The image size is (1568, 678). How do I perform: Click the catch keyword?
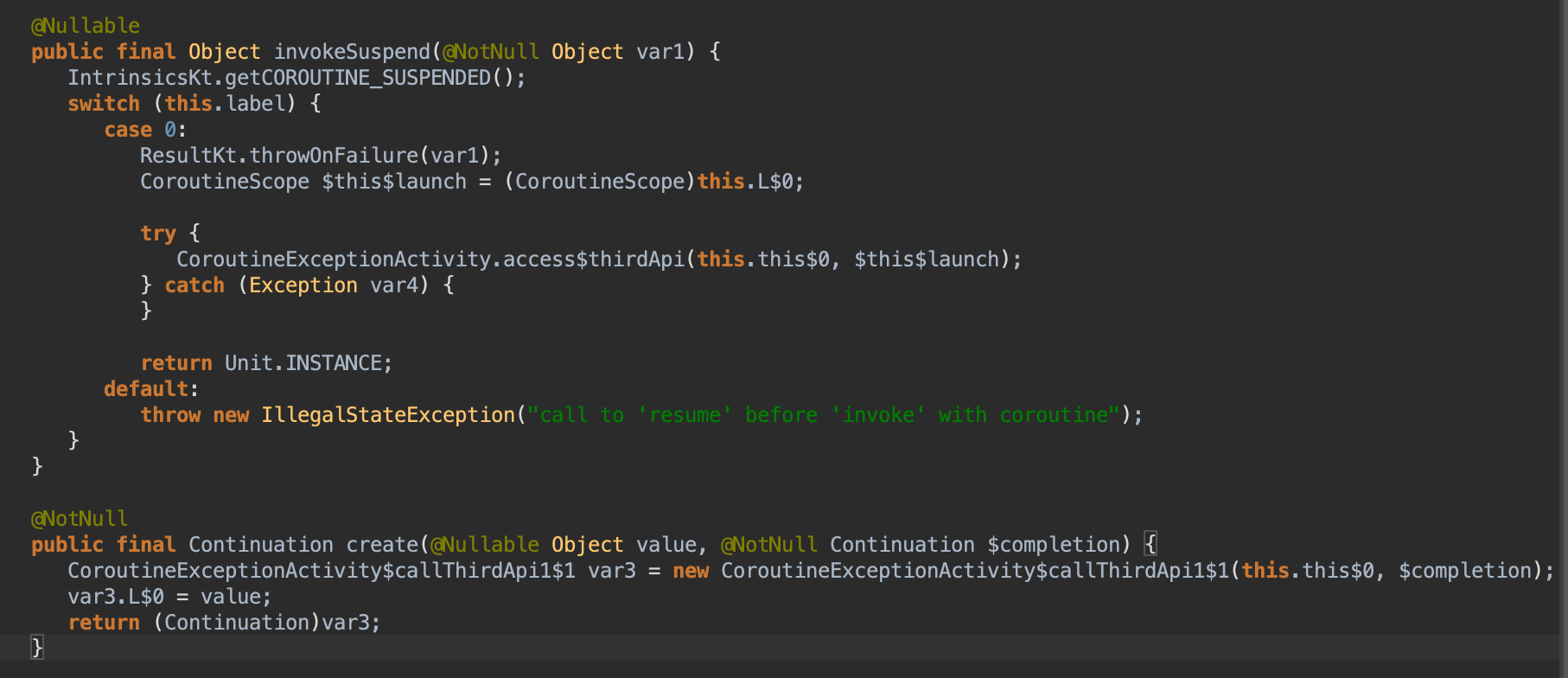[194, 285]
